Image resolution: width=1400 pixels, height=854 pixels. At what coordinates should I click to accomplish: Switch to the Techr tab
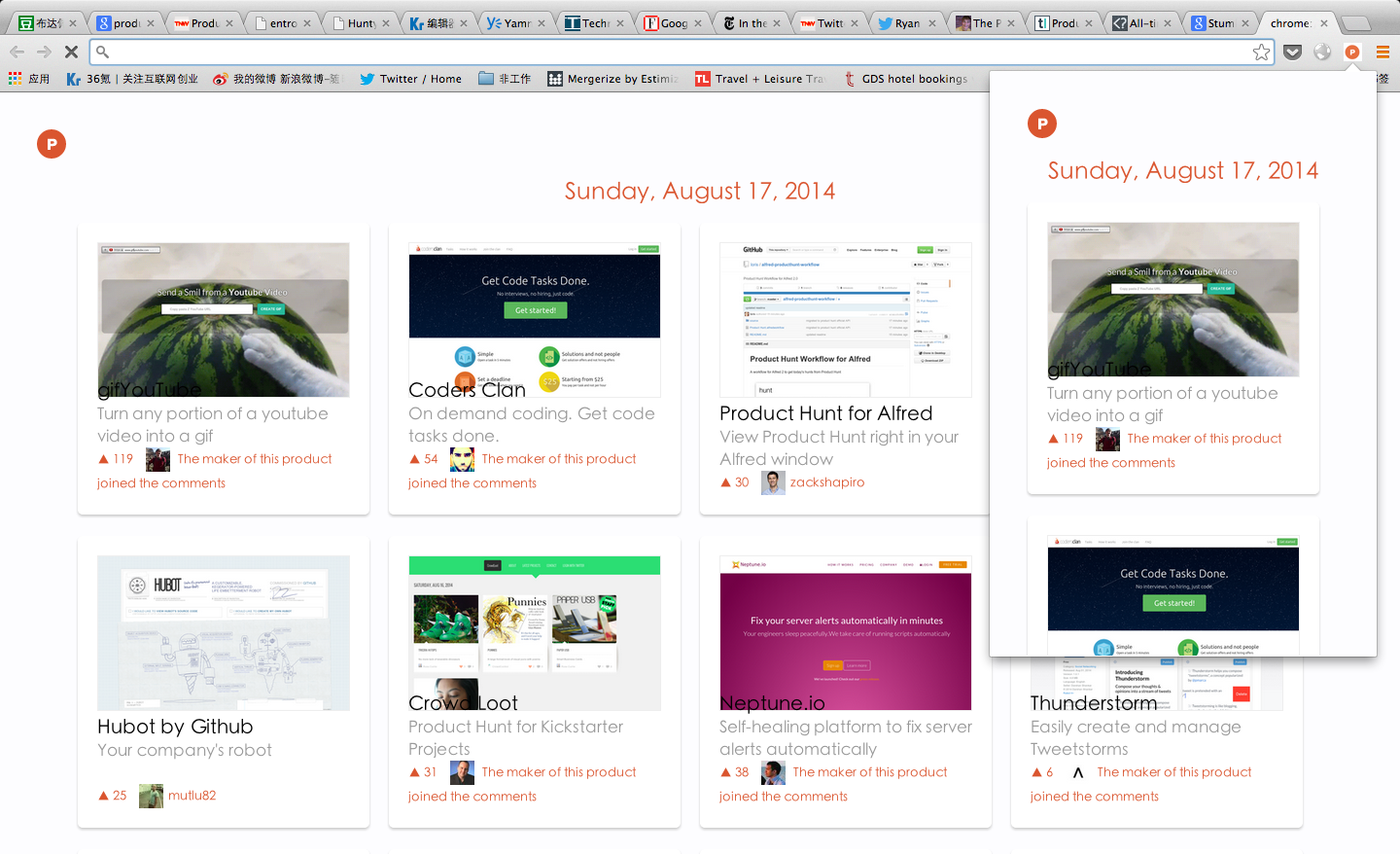click(x=594, y=22)
